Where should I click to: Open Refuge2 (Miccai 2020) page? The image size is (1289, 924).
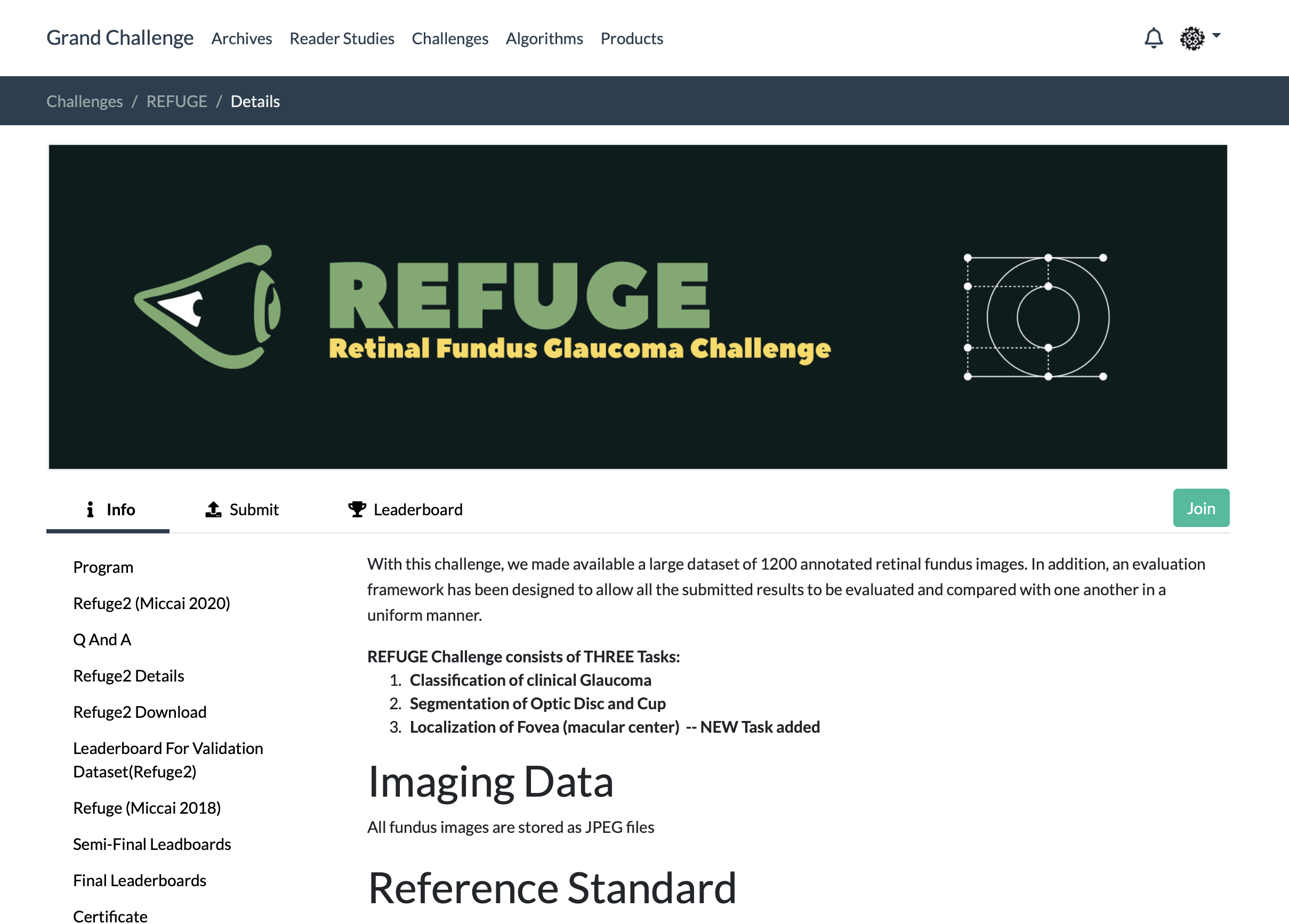pos(152,603)
